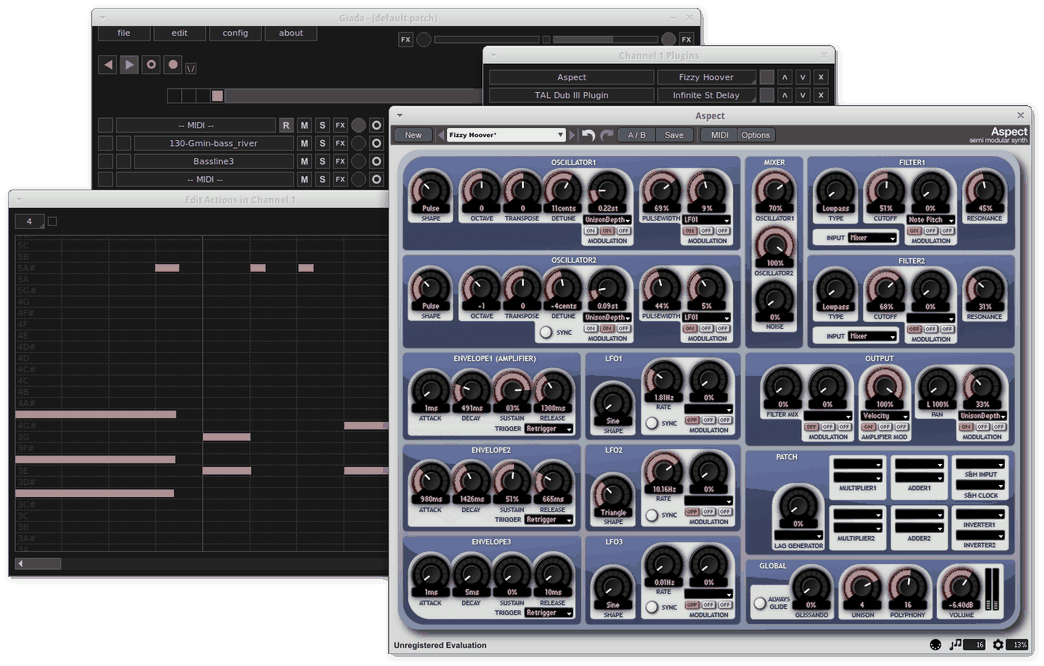Screen dimensions: 1044x666
Task: Click the grid value field showing 4 in Edit Actions
Action: click(x=29, y=221)
